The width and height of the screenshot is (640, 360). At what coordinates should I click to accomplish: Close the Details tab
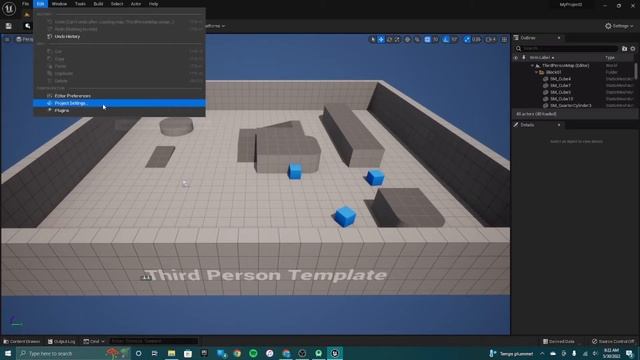pyautogui.click(x=559, y=125)
